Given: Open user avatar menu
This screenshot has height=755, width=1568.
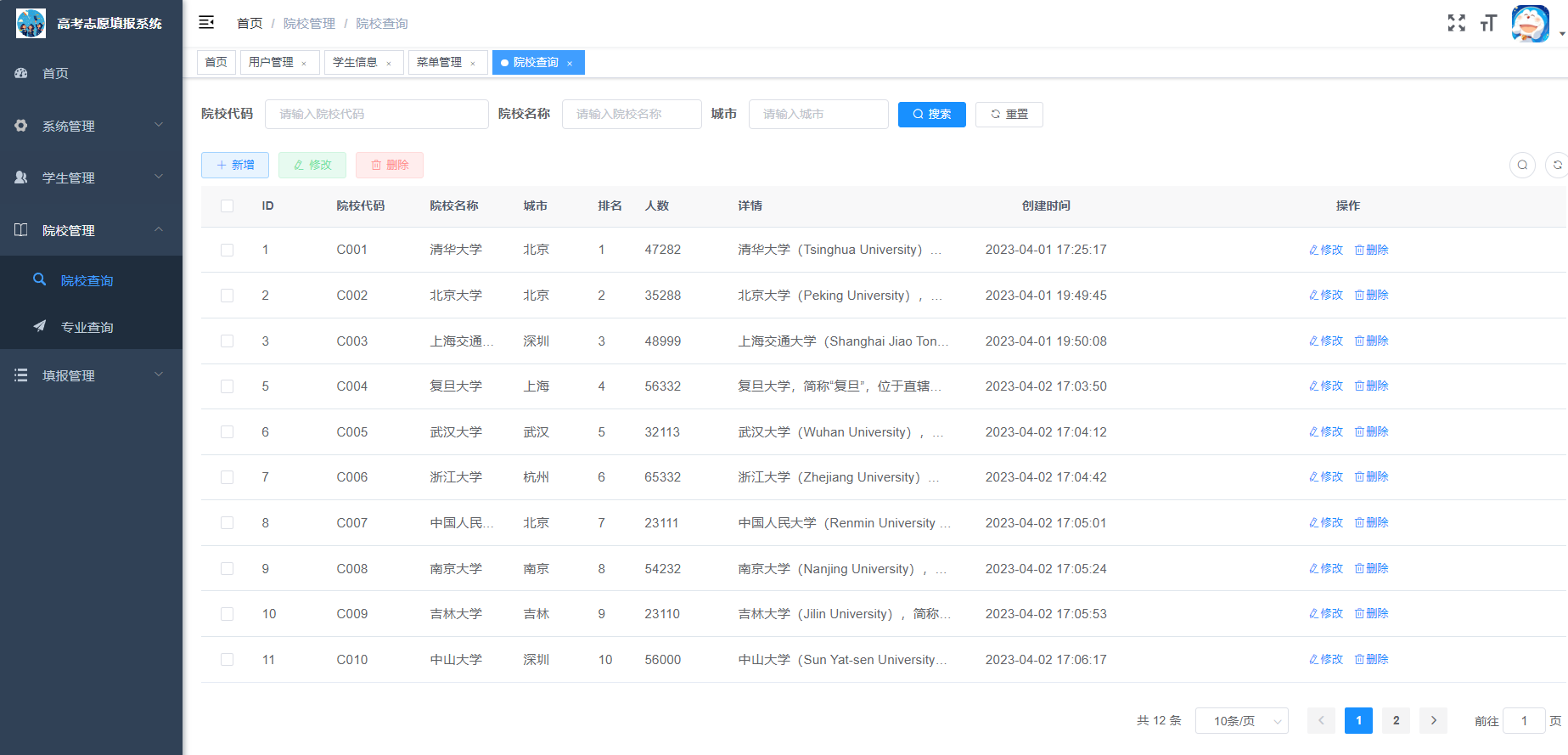Looking at the screenshot, I should click(x=1531, y=23).
